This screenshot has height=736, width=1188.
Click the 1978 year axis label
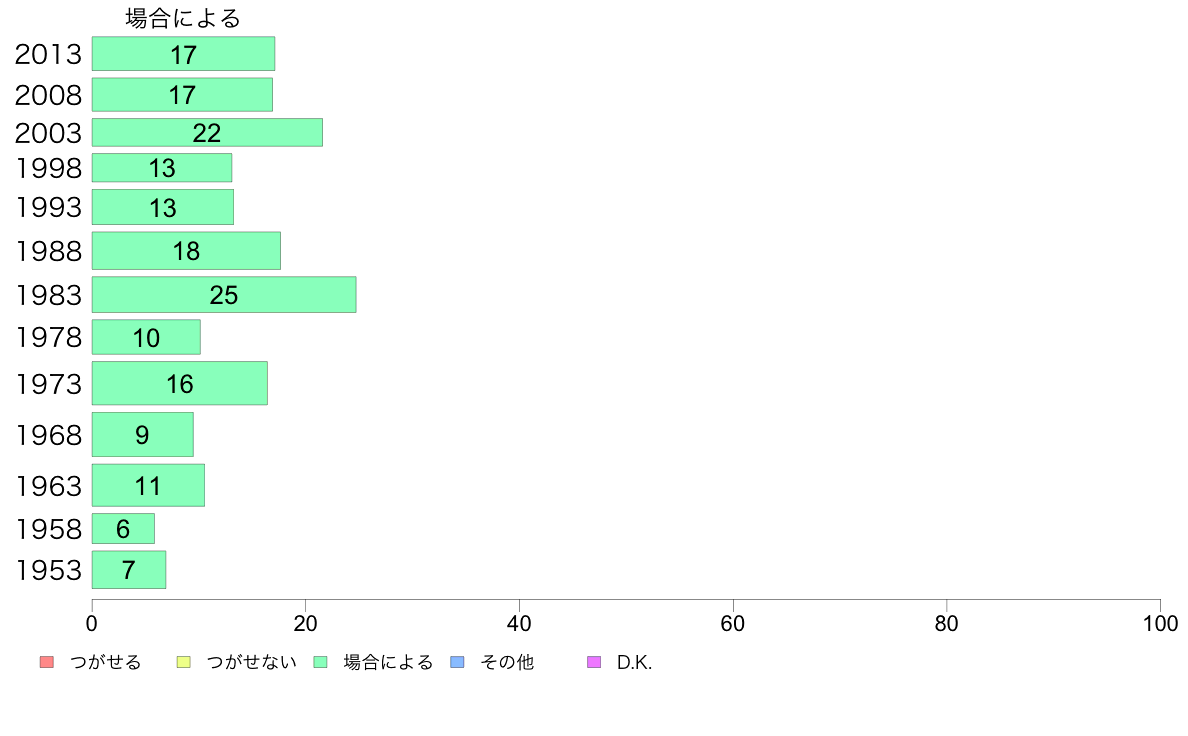click(48, 337)
